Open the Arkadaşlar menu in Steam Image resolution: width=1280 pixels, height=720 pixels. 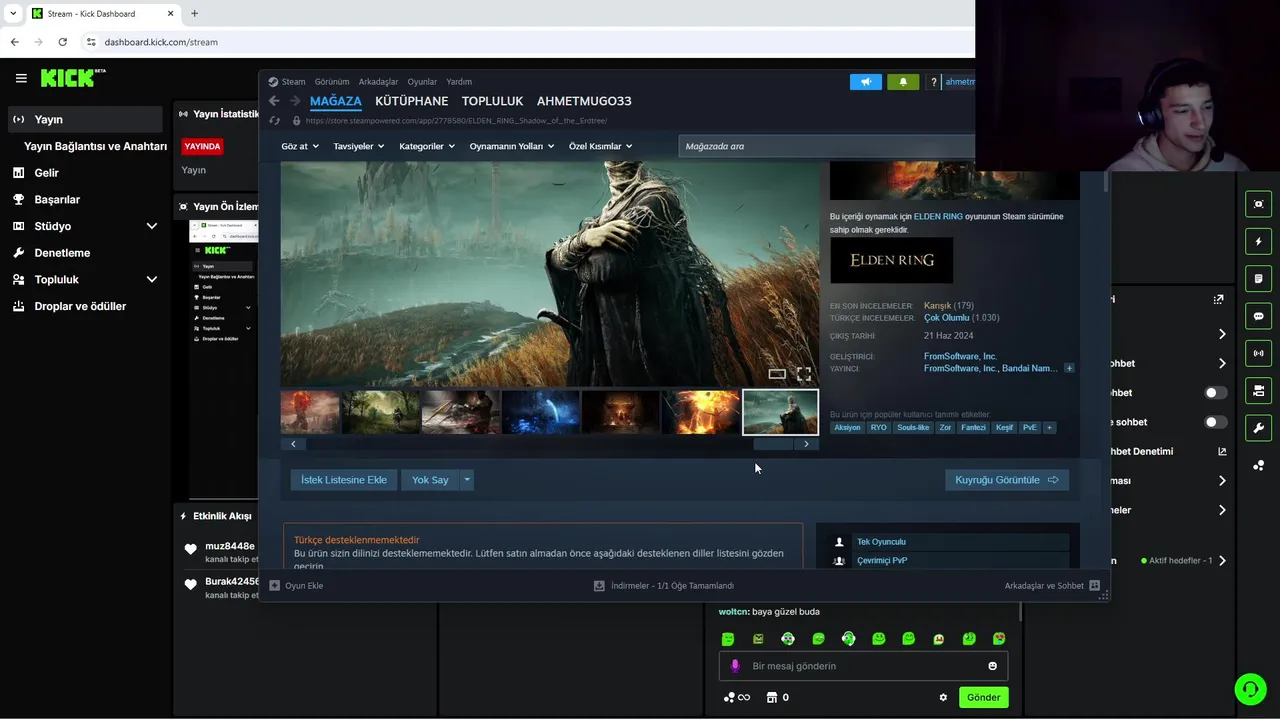[x=378, y=82]
